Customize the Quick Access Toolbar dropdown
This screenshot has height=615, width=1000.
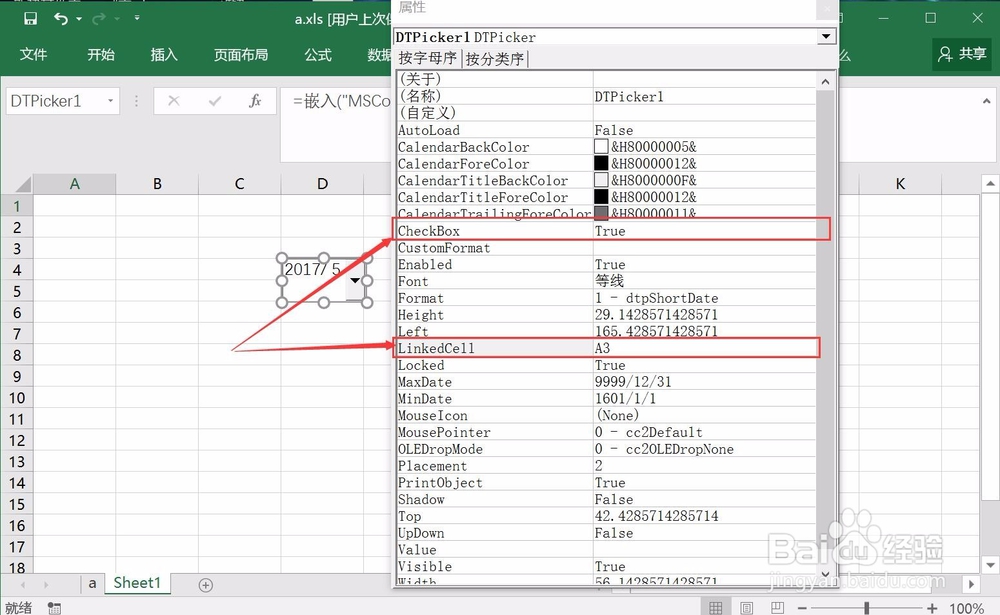[136, 19]
